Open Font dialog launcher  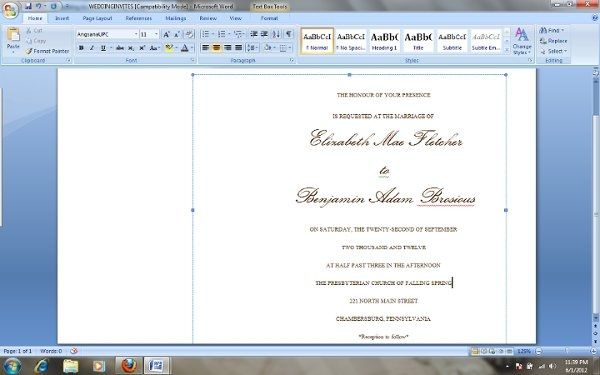pyautogui.click(x=192, y=60)
